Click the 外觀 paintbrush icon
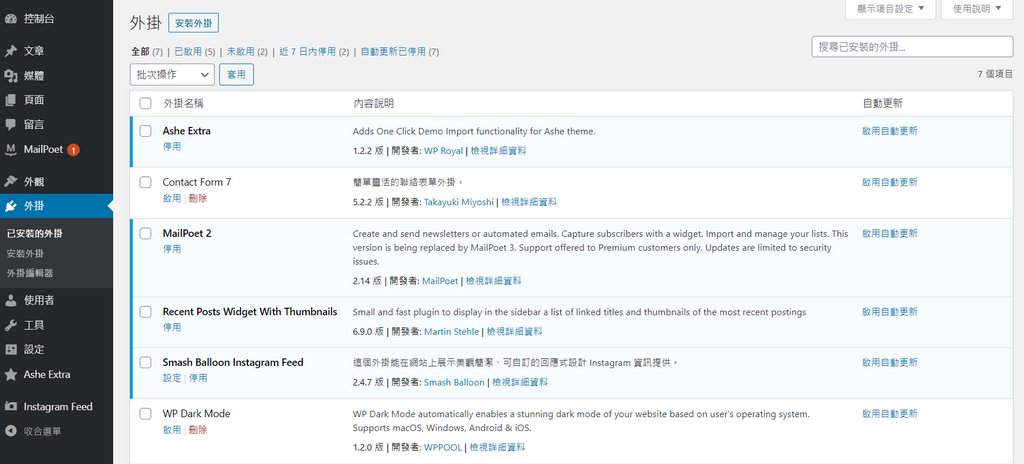This screenshot has width=1024, height=464. 11,182
